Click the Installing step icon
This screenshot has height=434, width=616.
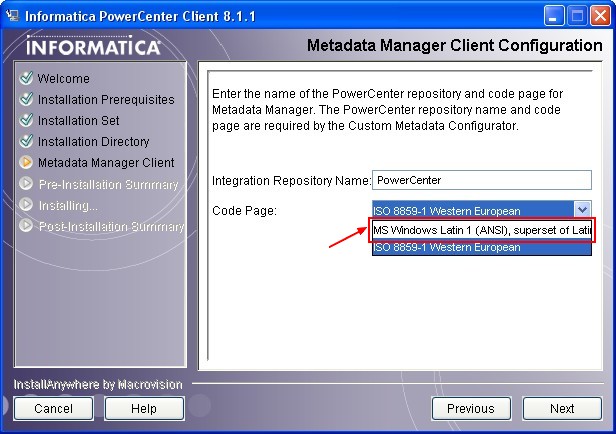tap(26, 204)
